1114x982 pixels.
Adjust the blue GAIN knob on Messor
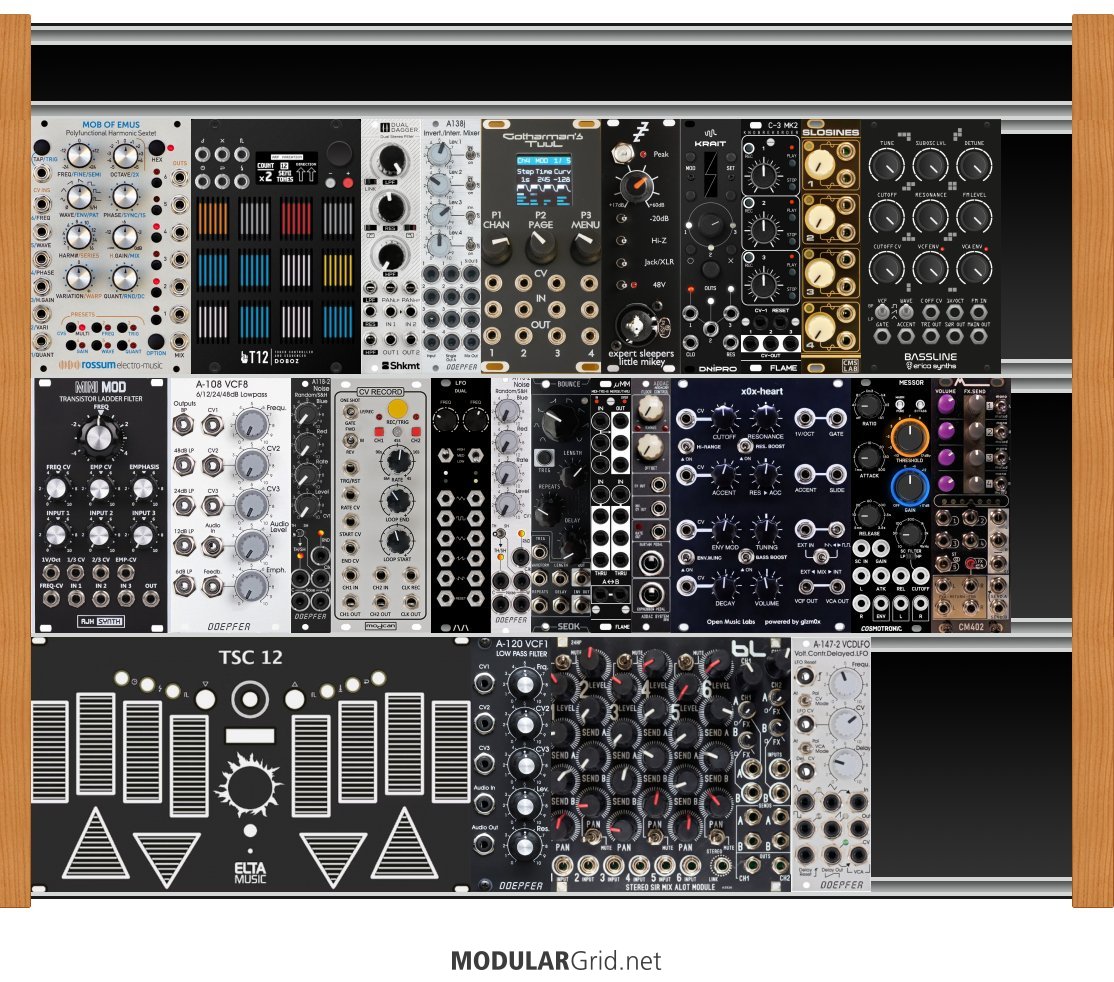tap(909, 487)
